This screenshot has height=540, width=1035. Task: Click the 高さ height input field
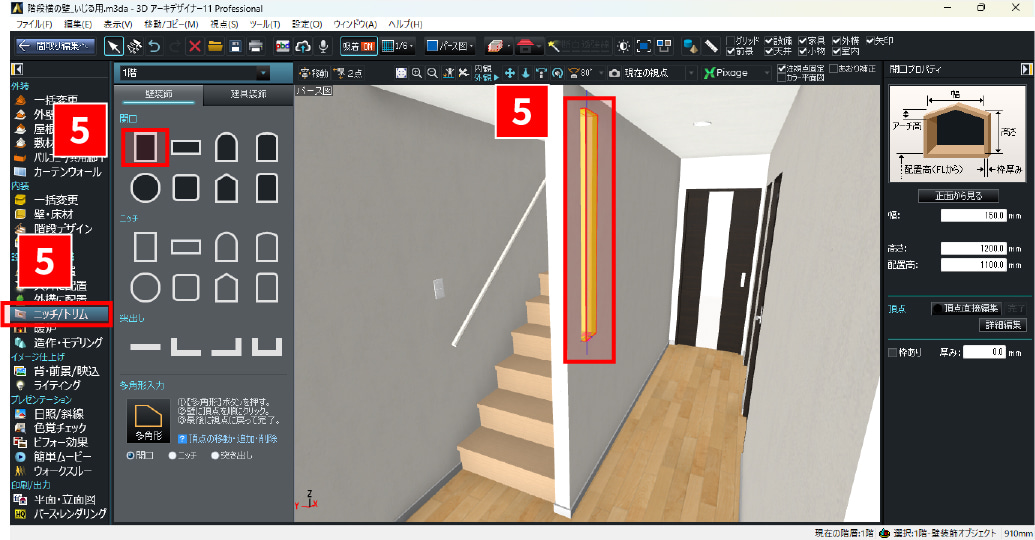(x=974, y=248)
